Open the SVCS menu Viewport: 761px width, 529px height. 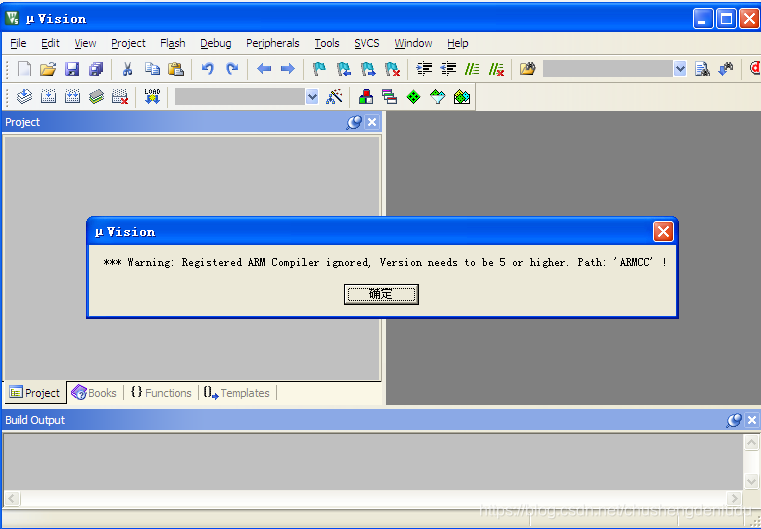366,43
